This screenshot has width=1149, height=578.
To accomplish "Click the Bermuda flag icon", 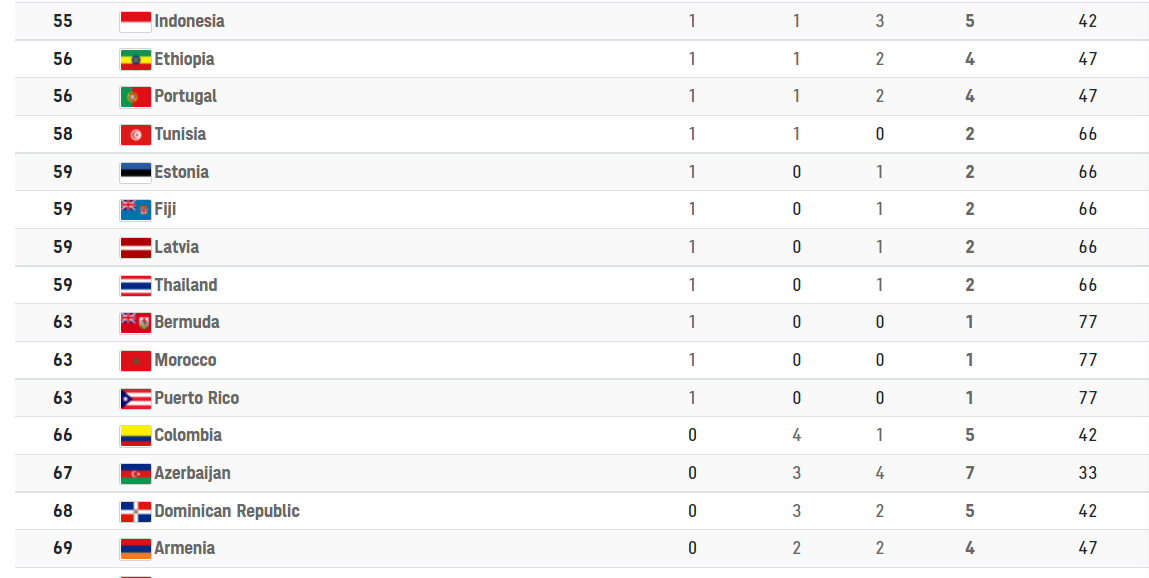I will pos(136,322).
